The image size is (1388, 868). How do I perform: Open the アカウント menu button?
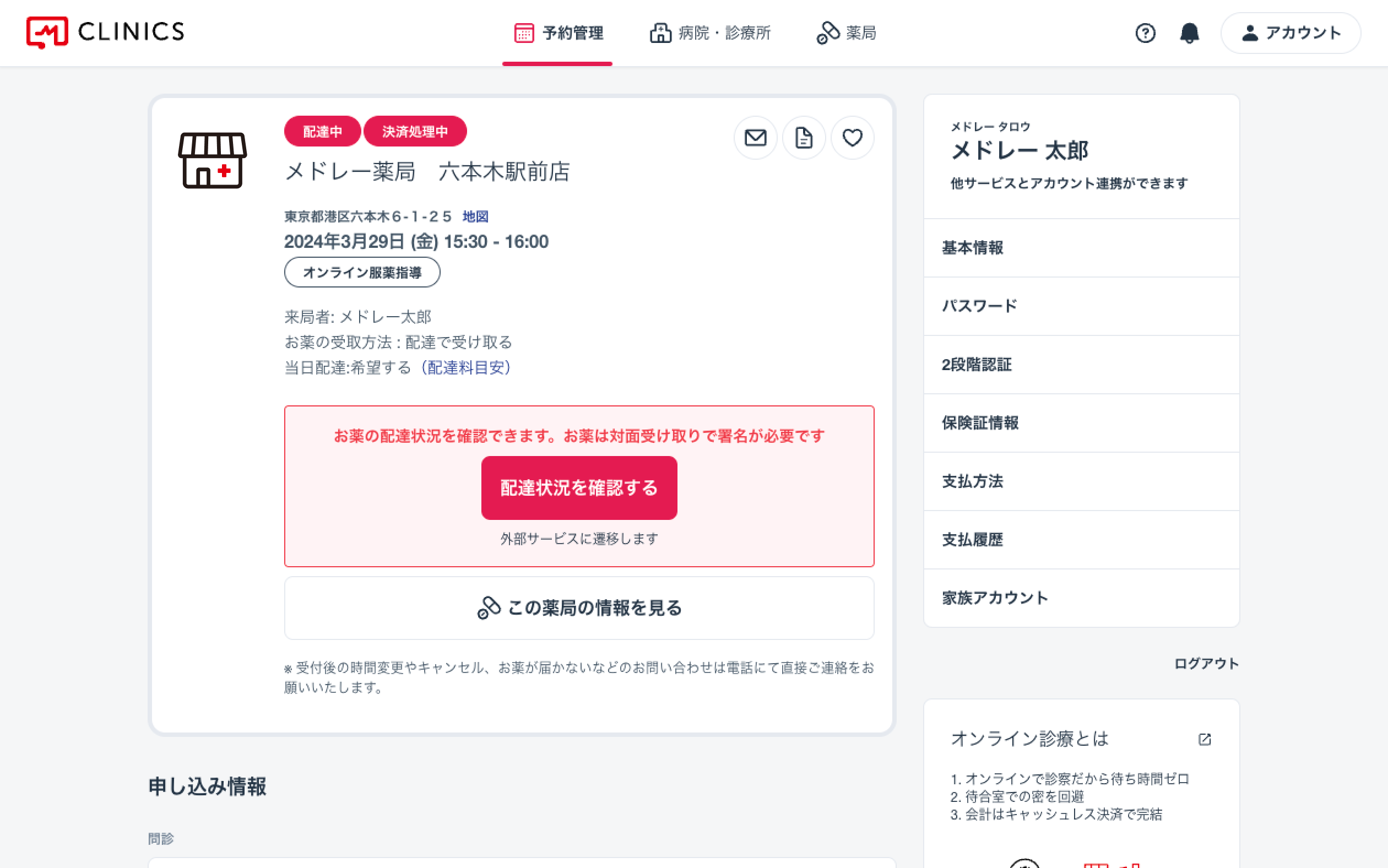pyautogui.click(x=1291, y=32)
